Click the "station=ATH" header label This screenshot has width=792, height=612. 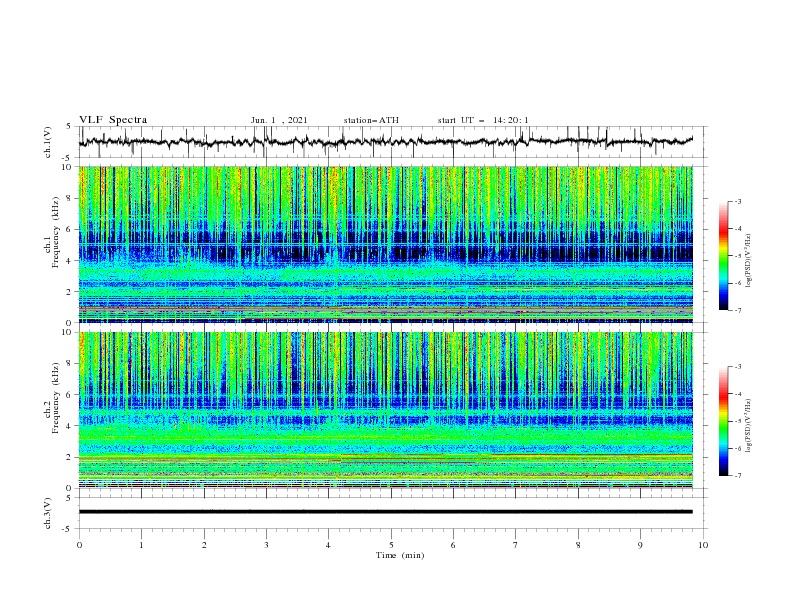pyautogui.click(x=371, y=120)
